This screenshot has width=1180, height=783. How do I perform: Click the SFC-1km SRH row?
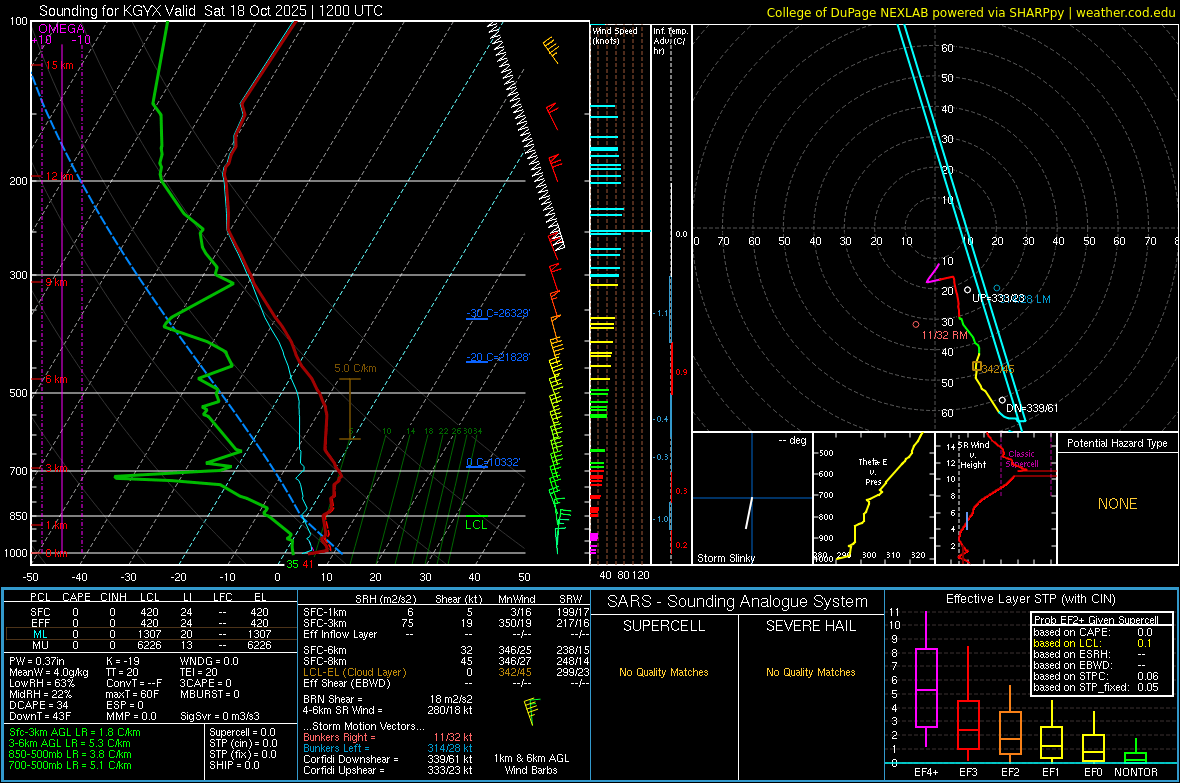point(446,612)
